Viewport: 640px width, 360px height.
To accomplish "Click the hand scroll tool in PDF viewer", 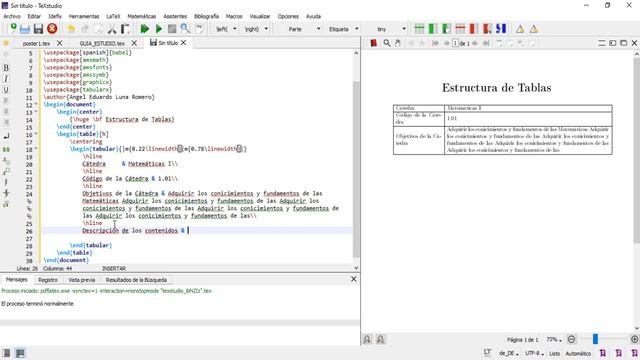I will click(398, 43).
